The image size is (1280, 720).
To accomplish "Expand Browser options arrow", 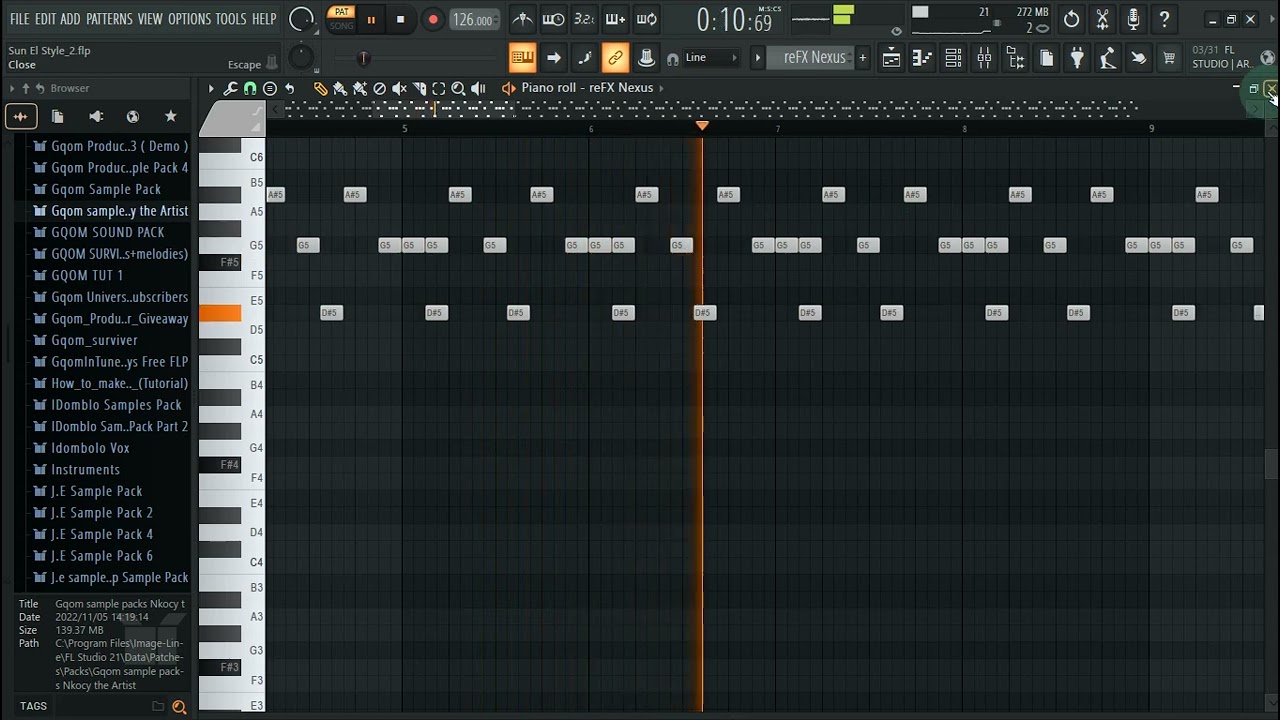I will [x=12, y=89].
